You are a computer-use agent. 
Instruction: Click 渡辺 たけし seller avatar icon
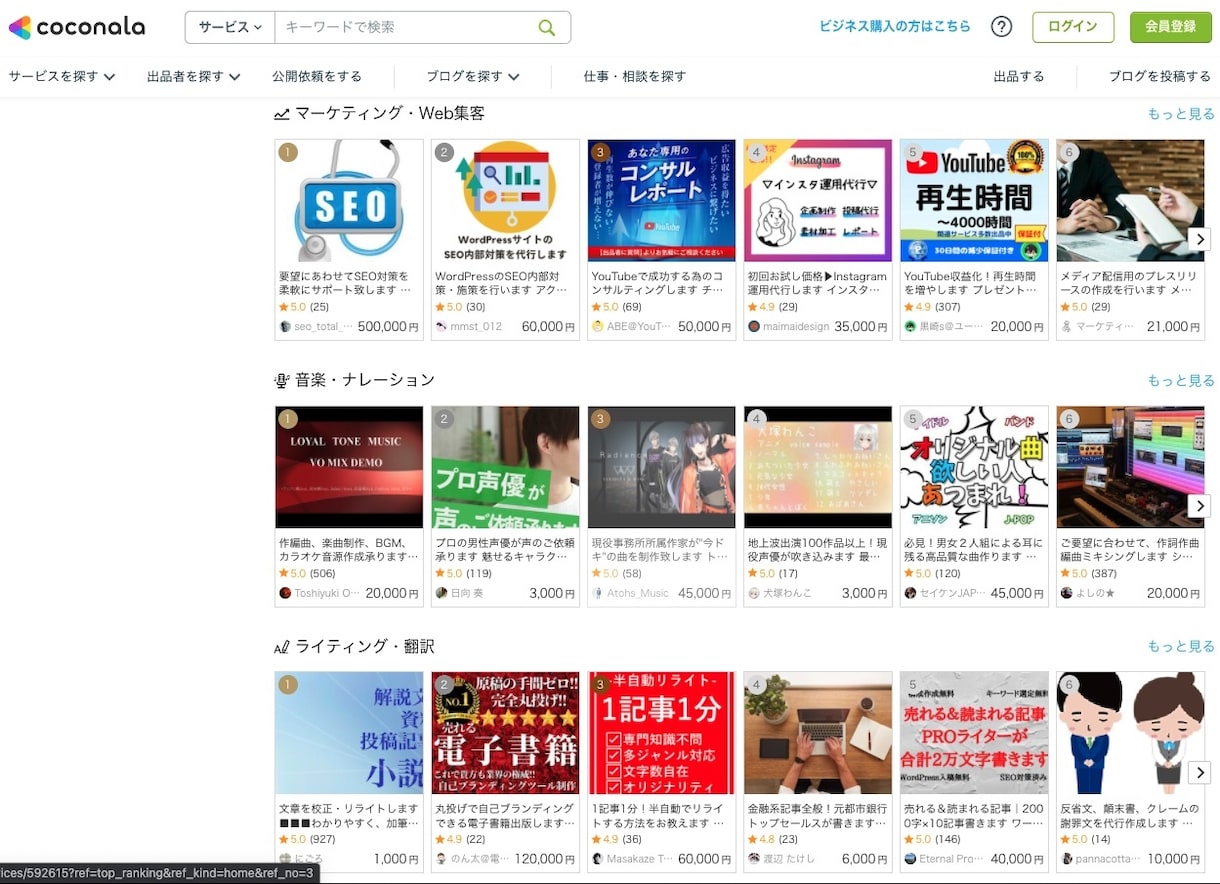point(754,859)
